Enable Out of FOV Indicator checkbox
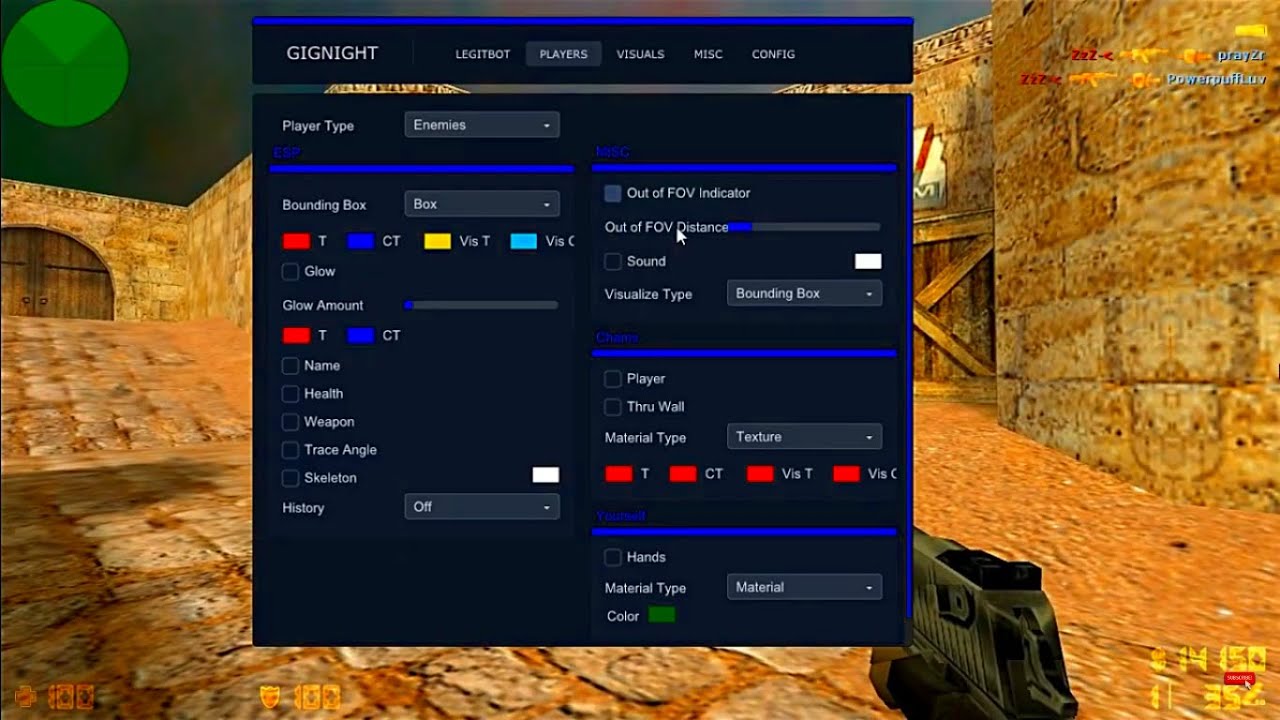Viewport: 1280px width, 720px height. point(613,193)
